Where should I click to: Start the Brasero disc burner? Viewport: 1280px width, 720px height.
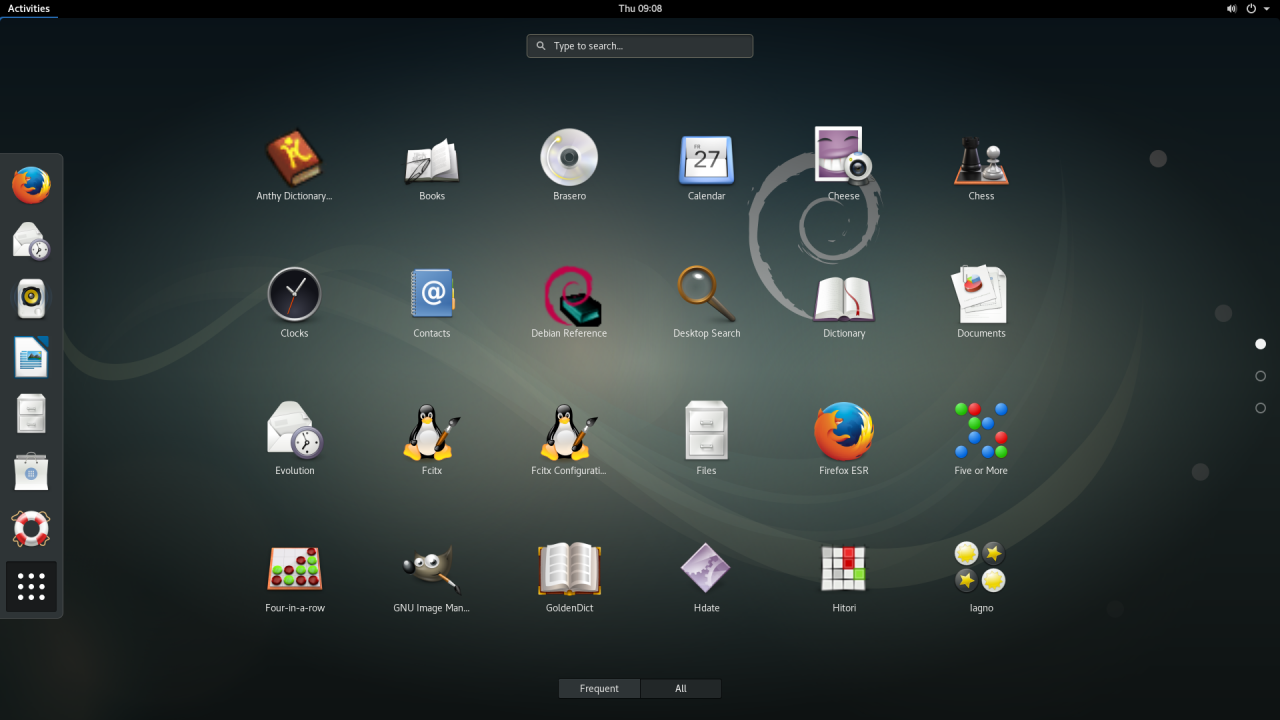tap(569, 157)
